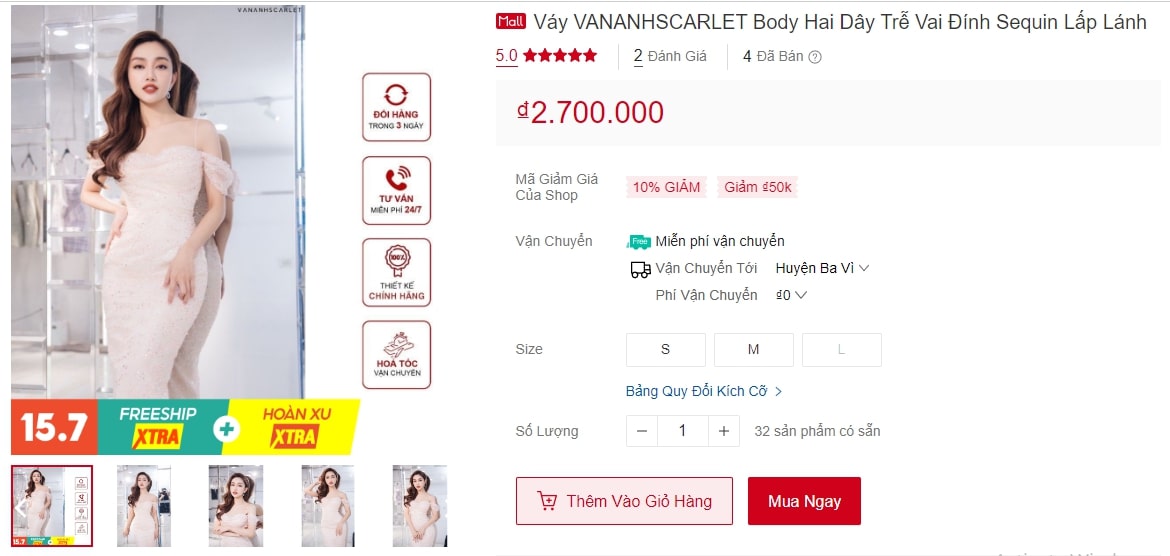Image resolution: width=1170 pixels, height=556 pixels.
Task: Go to previous thumbnail with left arrow
Action: click(20, 507)
